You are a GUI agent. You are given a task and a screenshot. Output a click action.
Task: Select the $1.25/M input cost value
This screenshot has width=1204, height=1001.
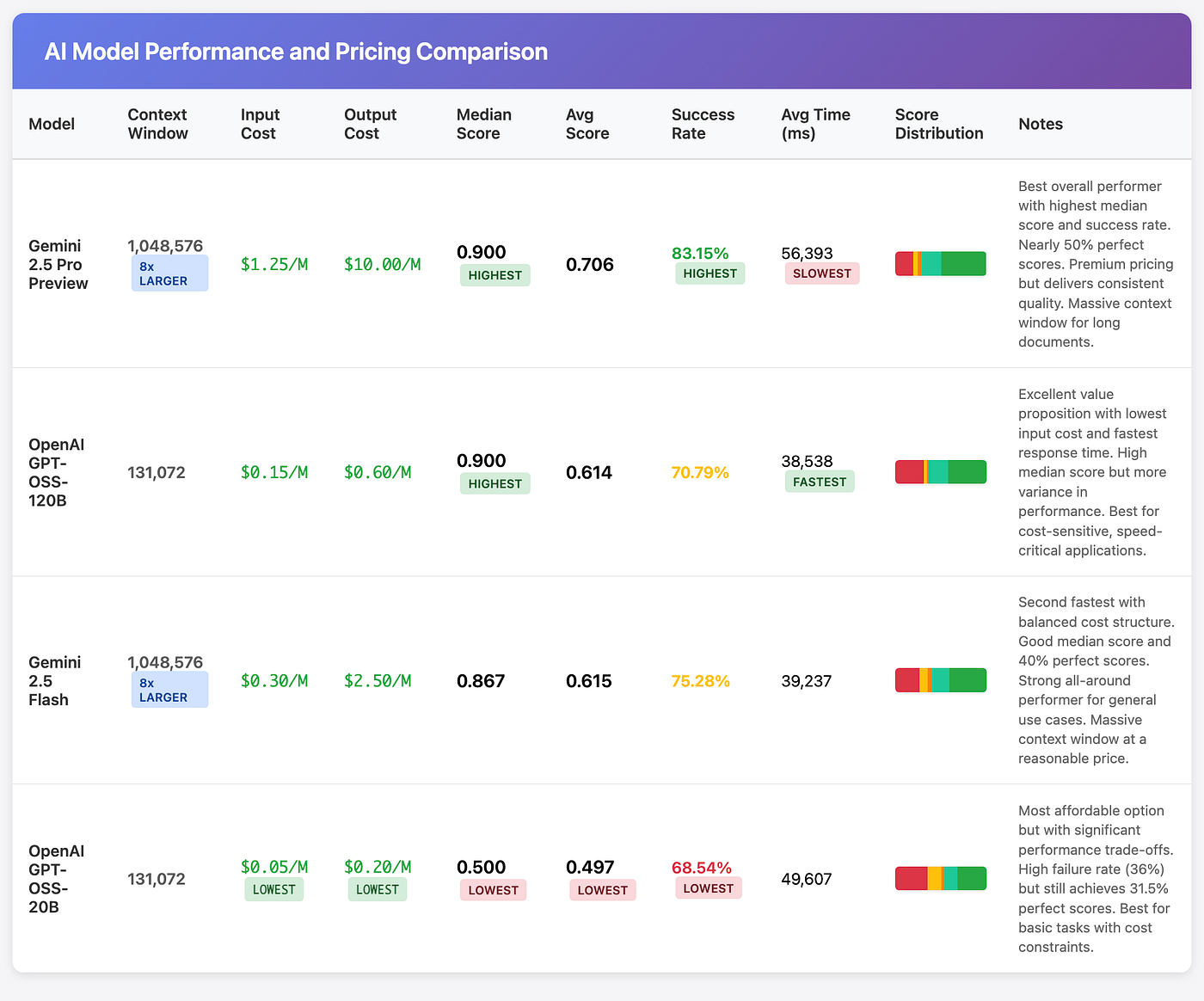[x=274, y=264]
